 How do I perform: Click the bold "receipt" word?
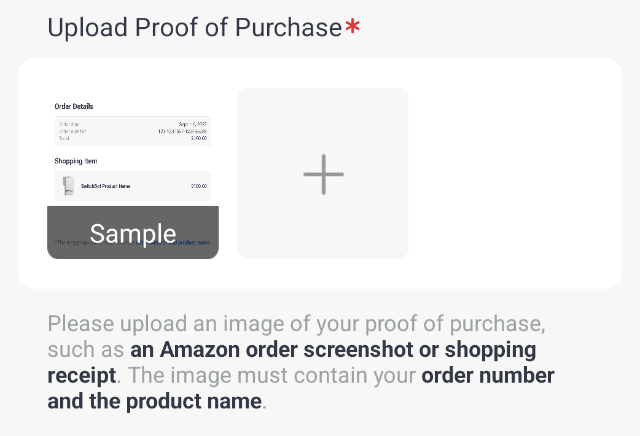click(x=82, y=377)
